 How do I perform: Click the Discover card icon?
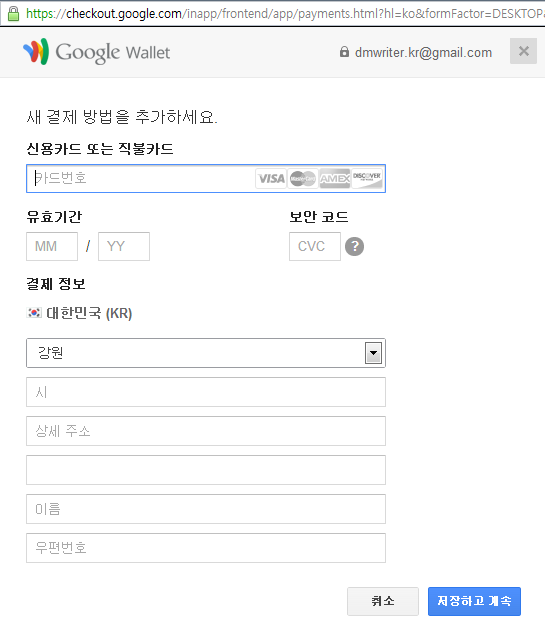[367, 178]
